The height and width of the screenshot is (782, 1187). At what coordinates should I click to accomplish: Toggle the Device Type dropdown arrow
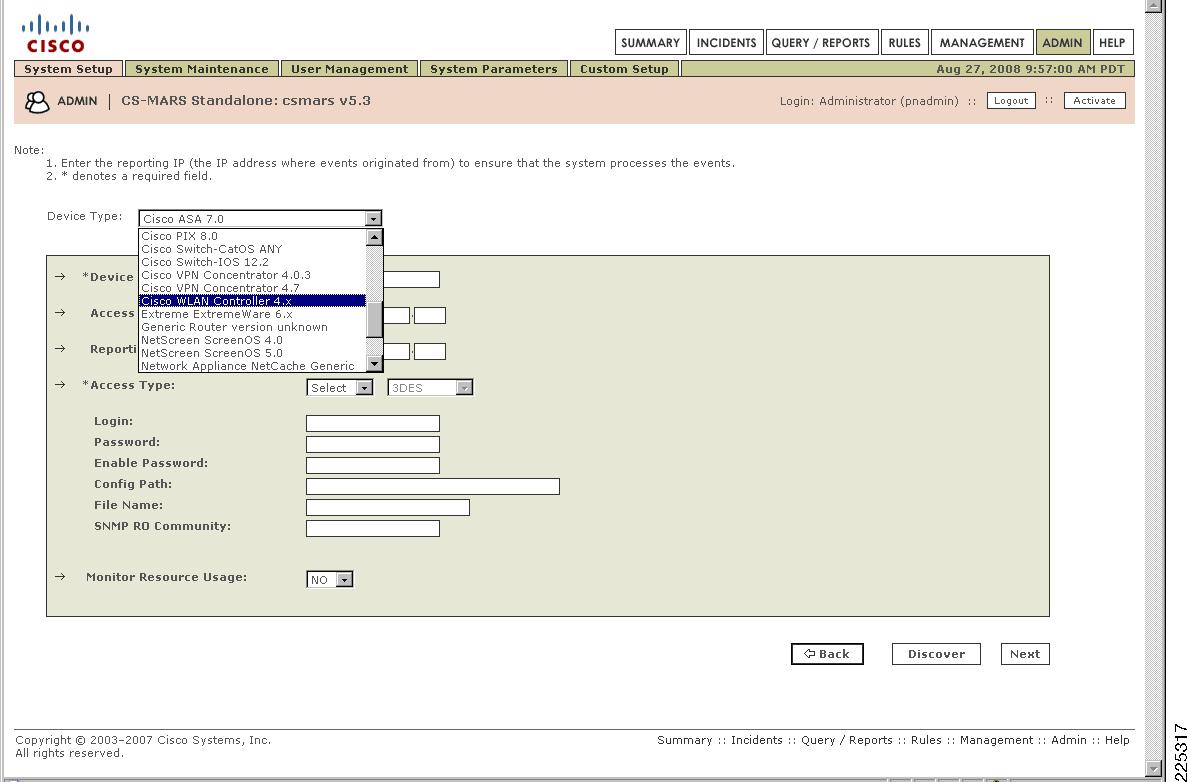point(373,219)
